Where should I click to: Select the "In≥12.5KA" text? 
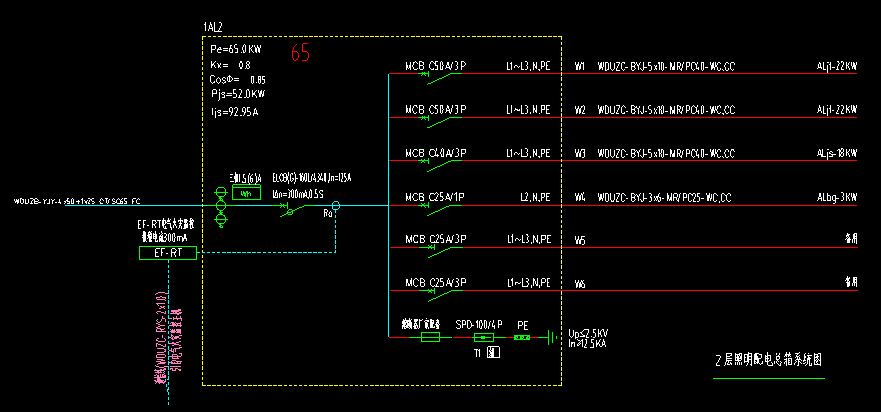click(x=587, y=343)
